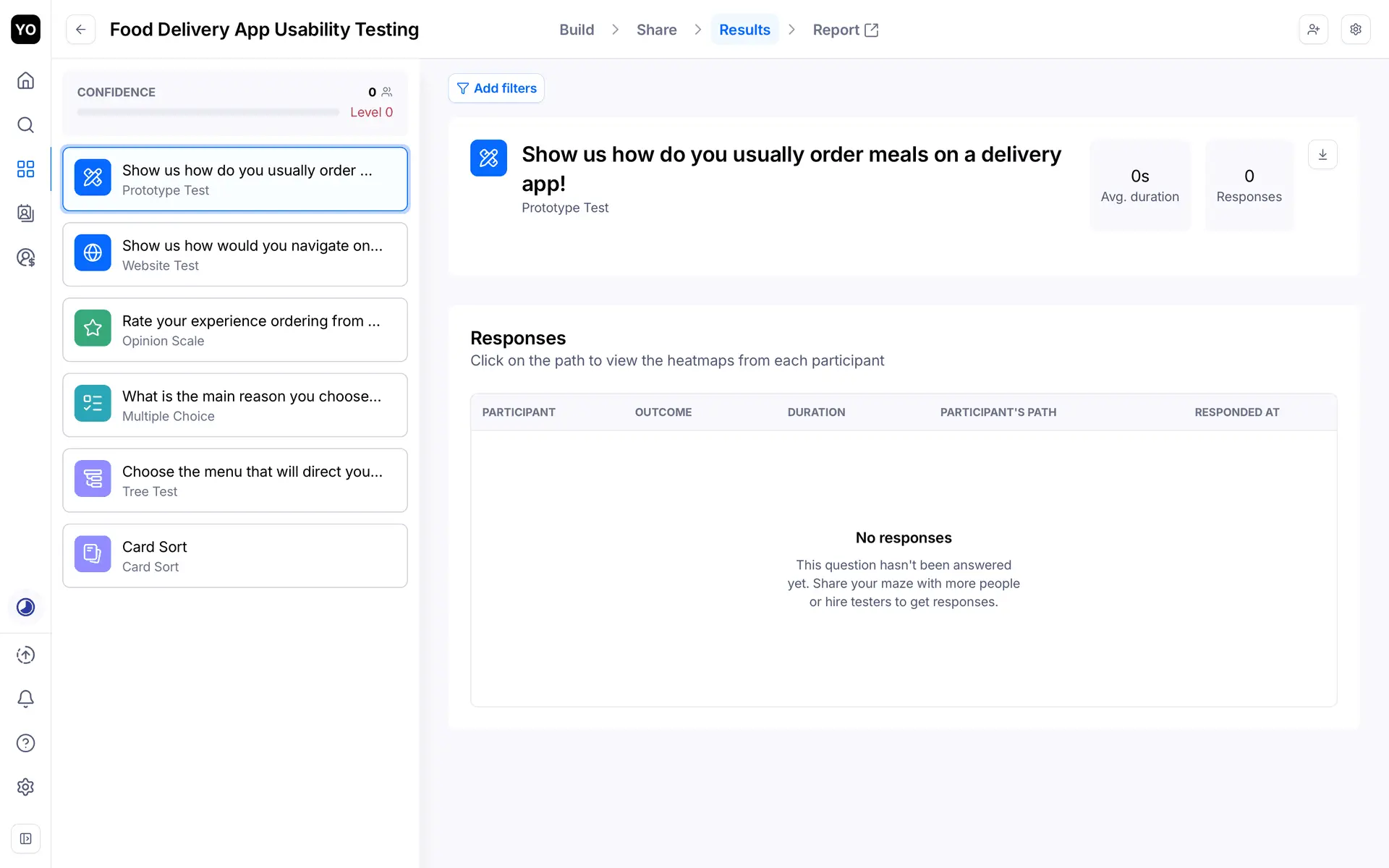The width and height of the screenshot is (1389, 868).
Task: Click the Add filters button
Action: coord(496,88)
